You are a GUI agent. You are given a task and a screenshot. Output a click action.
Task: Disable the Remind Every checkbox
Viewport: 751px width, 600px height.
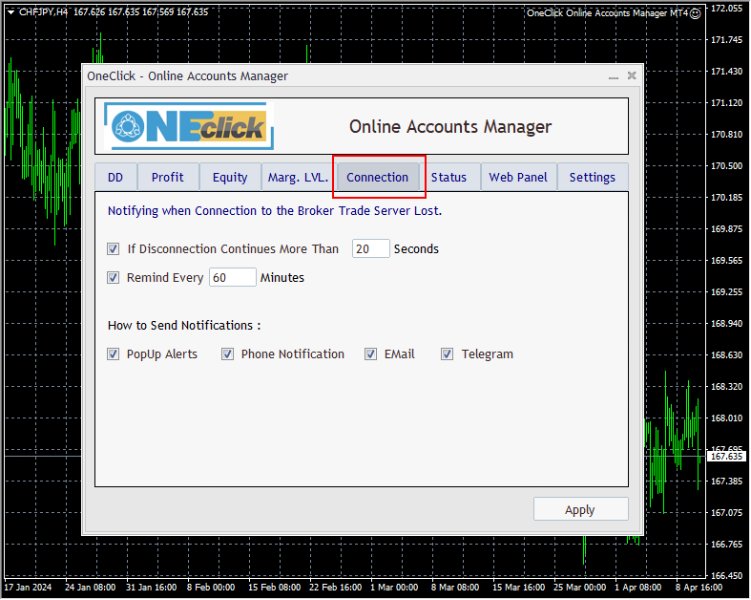(113, 278)
